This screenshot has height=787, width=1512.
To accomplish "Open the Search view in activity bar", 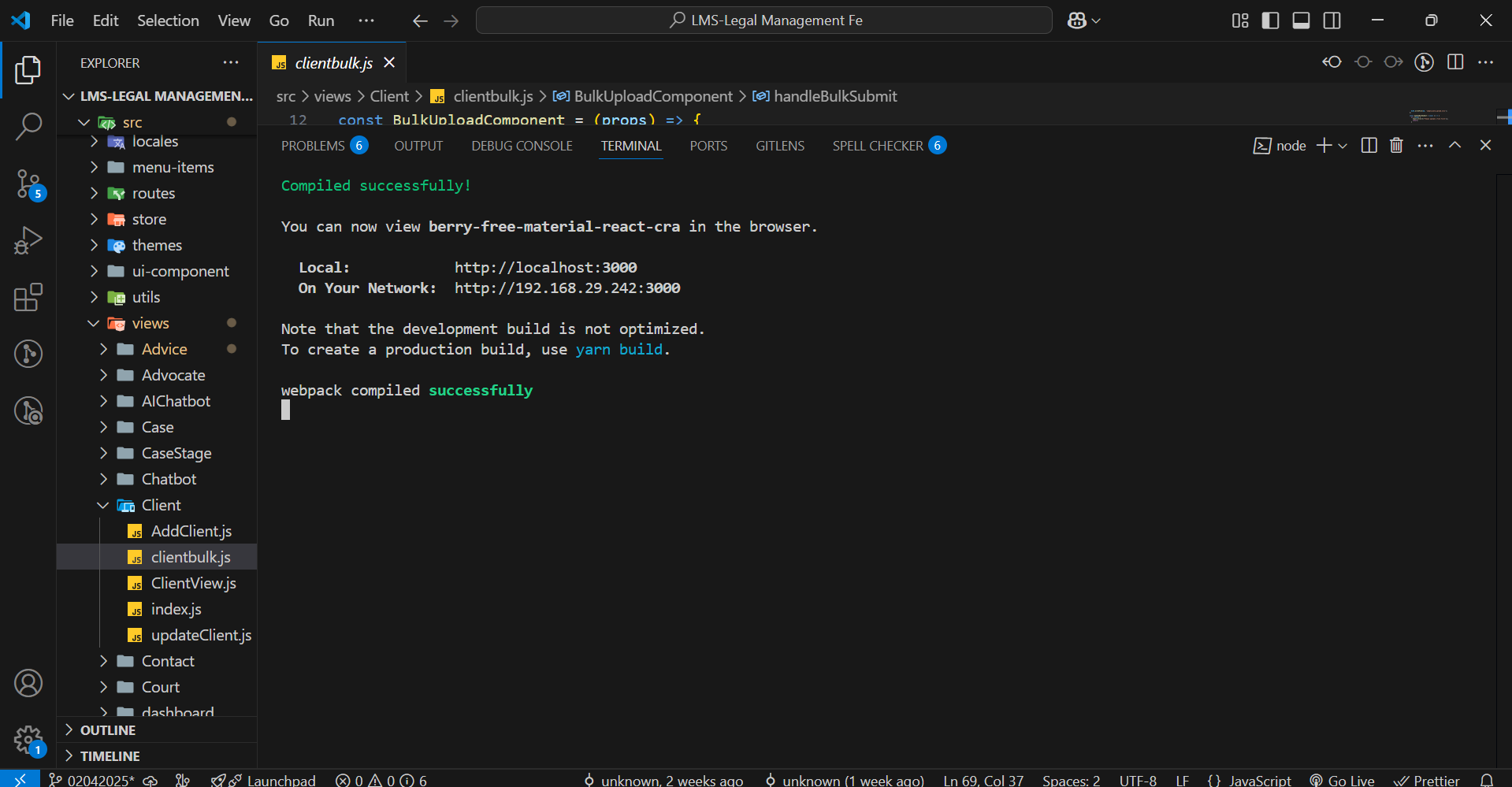I will point(28,126).
